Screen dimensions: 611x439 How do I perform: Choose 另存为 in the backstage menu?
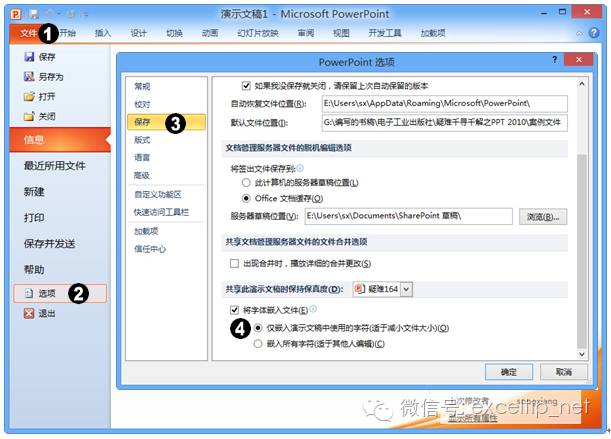(44, 77)
